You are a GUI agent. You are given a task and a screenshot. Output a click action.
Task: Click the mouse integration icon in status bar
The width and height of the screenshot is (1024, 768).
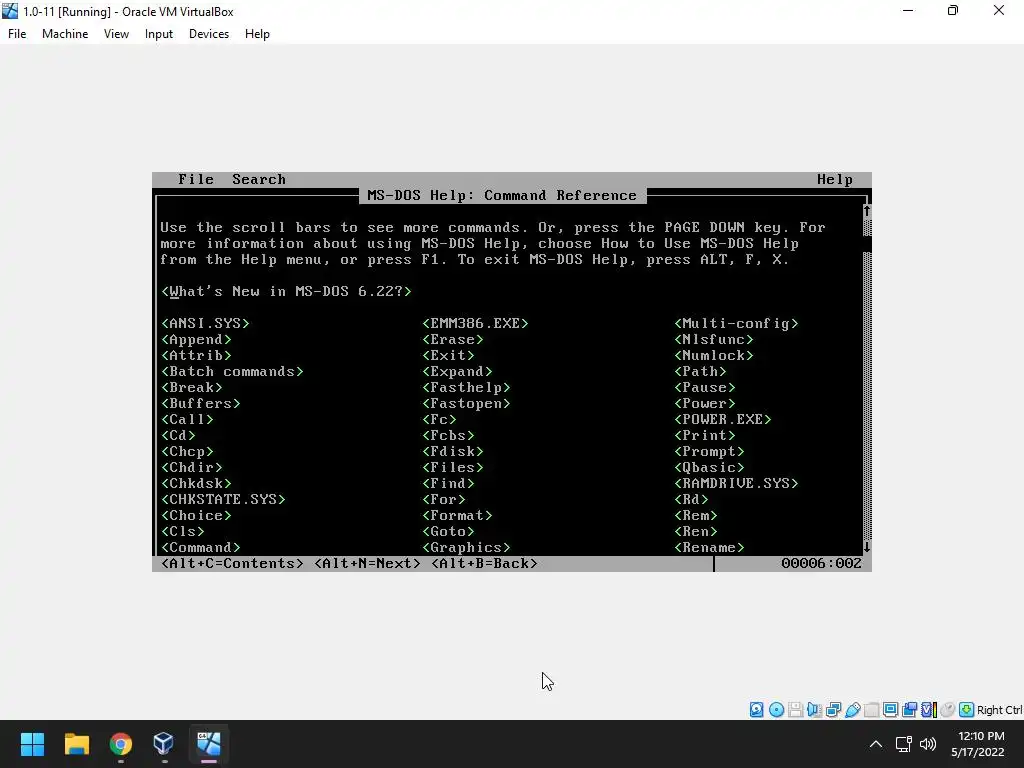coord(947,709)
